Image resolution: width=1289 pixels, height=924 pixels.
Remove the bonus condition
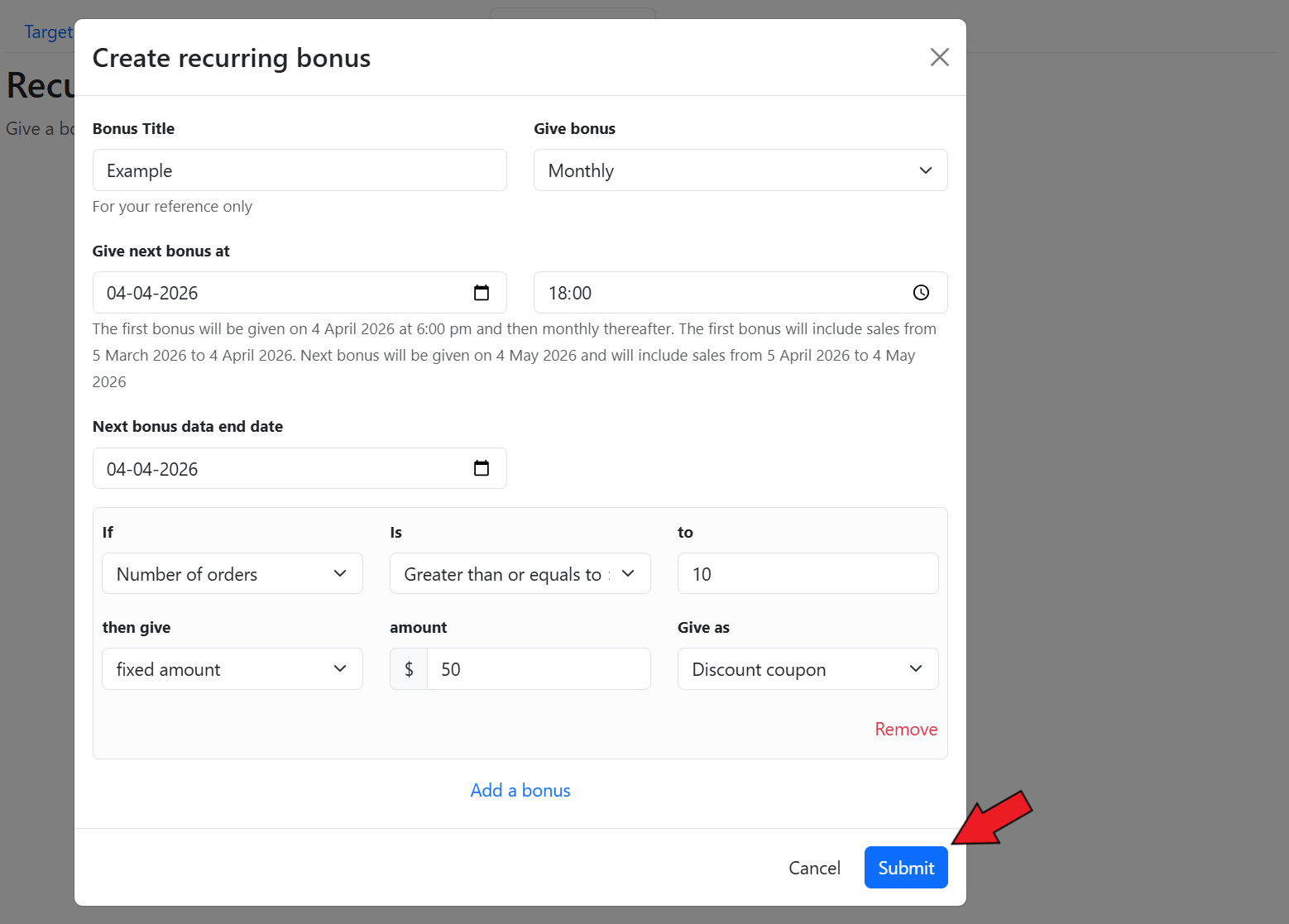pyautogui.click(x=906, y=729)
